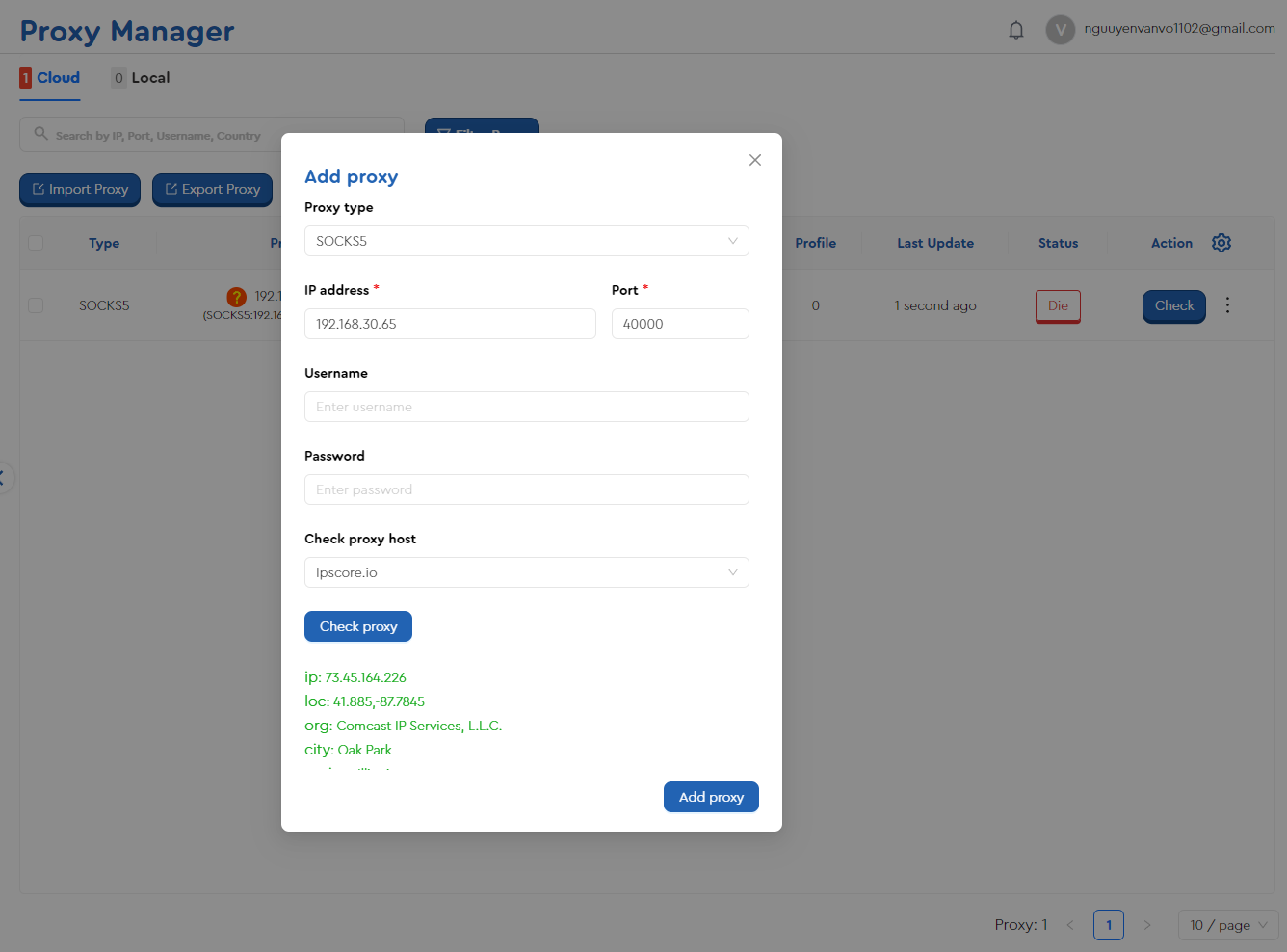Click the Add proxy submit button
The image size is (1287, 952).
[711, 797]
